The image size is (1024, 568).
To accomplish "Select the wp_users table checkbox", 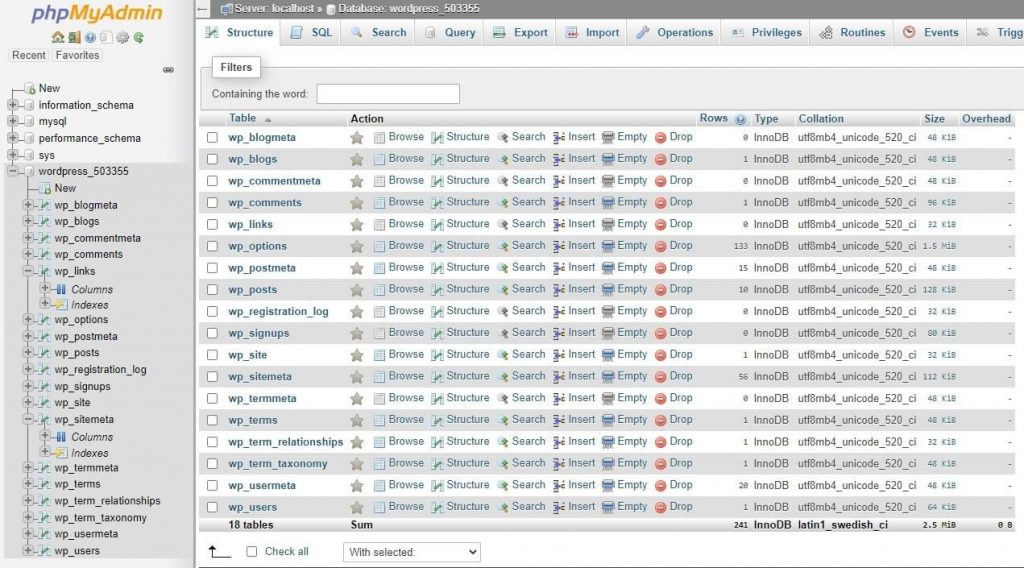I will click(212, 507).
